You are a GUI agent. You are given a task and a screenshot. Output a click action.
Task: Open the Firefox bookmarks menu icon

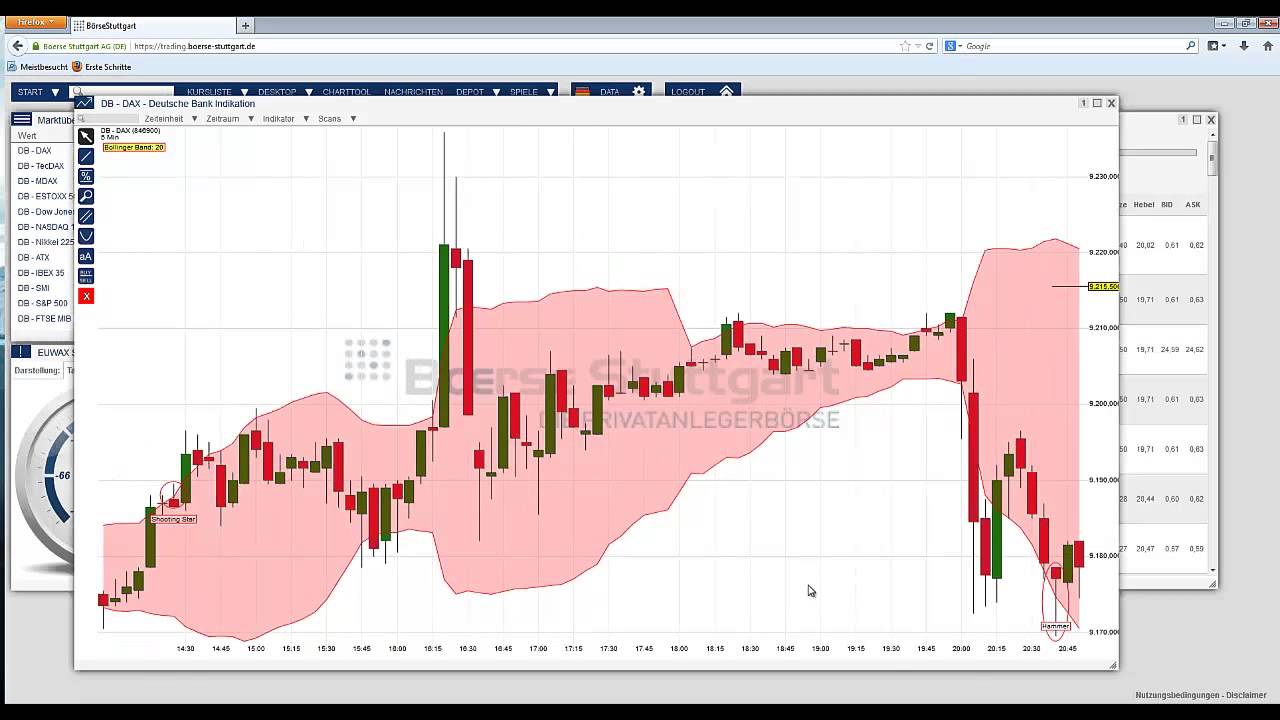pyautogui.click(x=1216, y=46)
